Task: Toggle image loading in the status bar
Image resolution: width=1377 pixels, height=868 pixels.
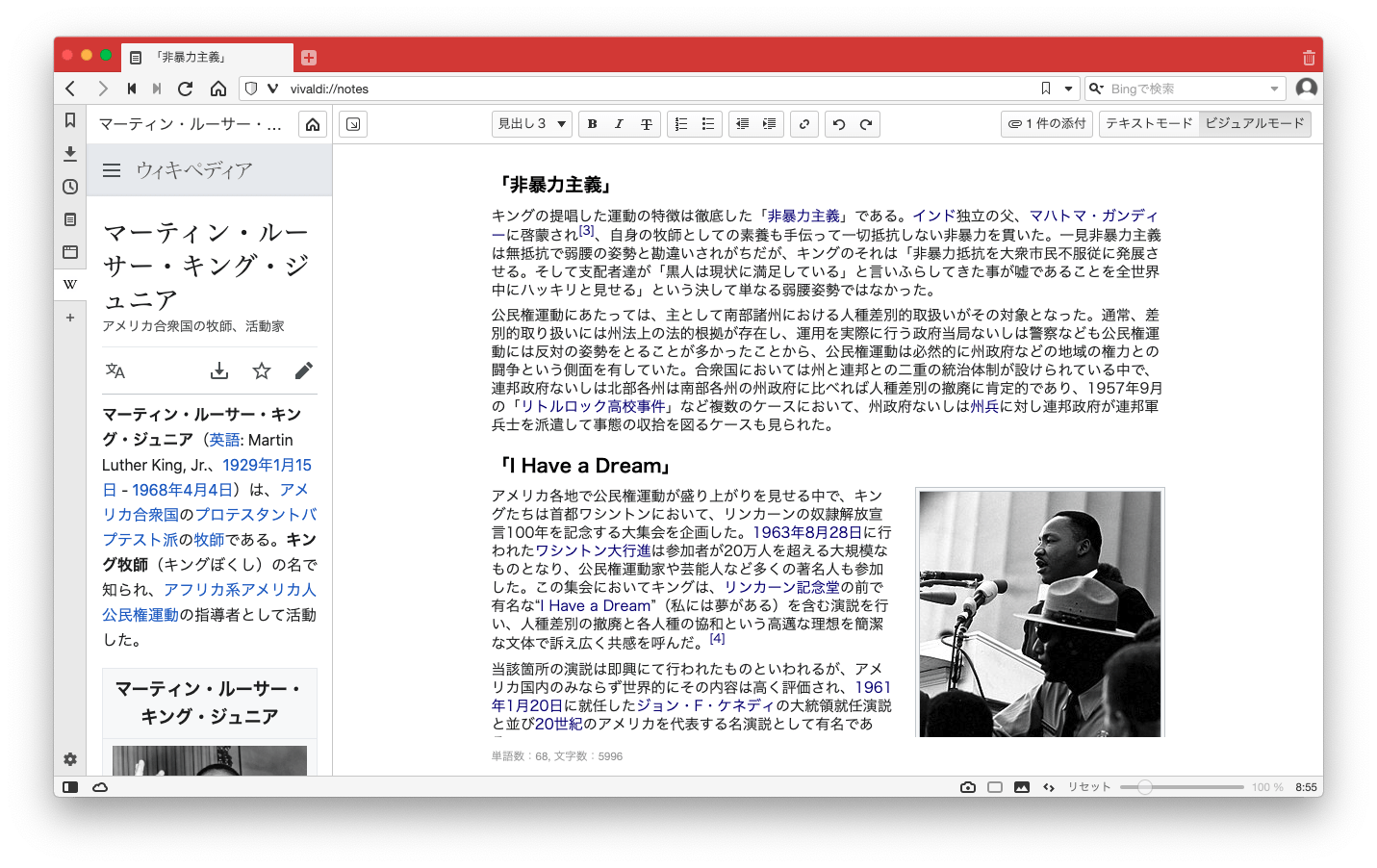Action: 1022,786
